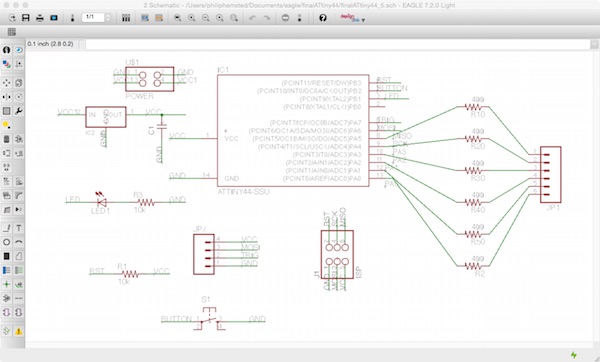Viewport: 600px width, 362px height.
Task: Redraw the schematic view
Action: point(220,18)
